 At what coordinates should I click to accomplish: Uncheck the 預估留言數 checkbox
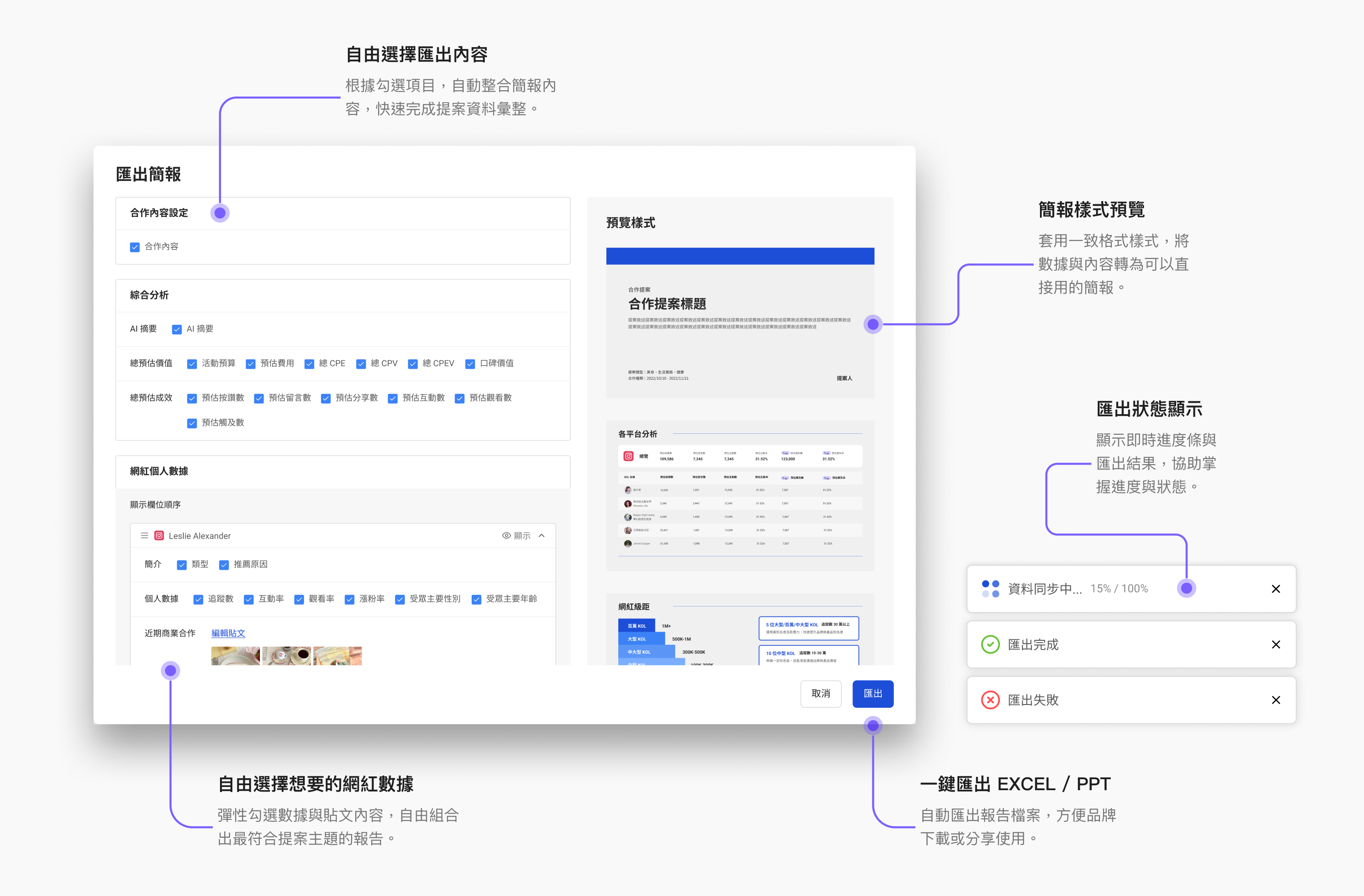259,398
